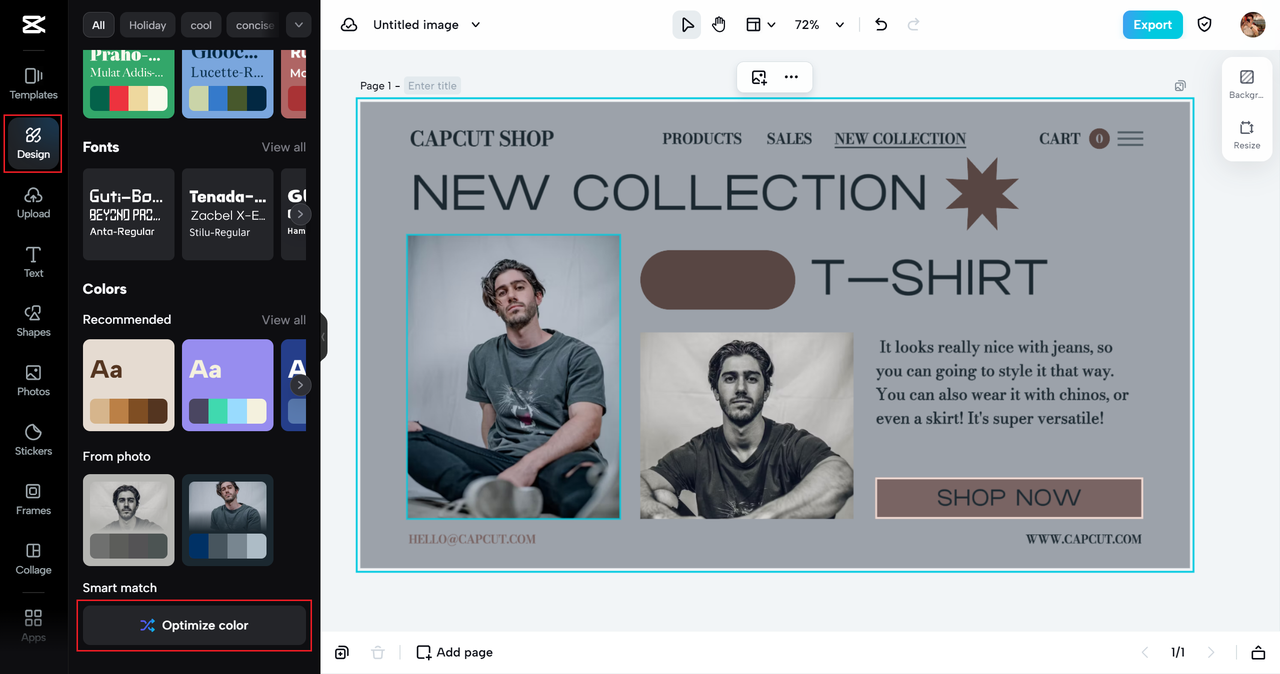
Task: Click the Optimize color button
Action: click(194, 625)
